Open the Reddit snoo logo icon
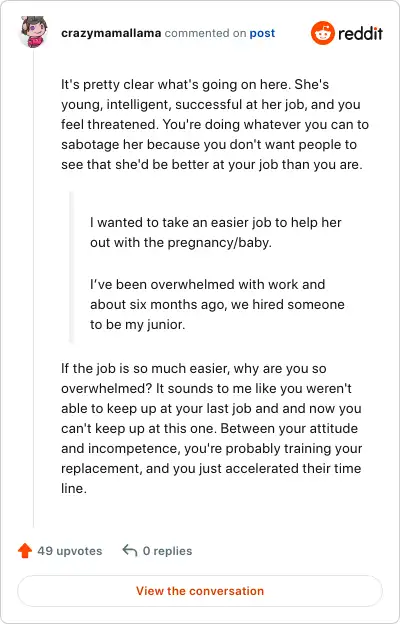Screen dimensions: 400x624 pyautogui.click(x=323, y=33)
